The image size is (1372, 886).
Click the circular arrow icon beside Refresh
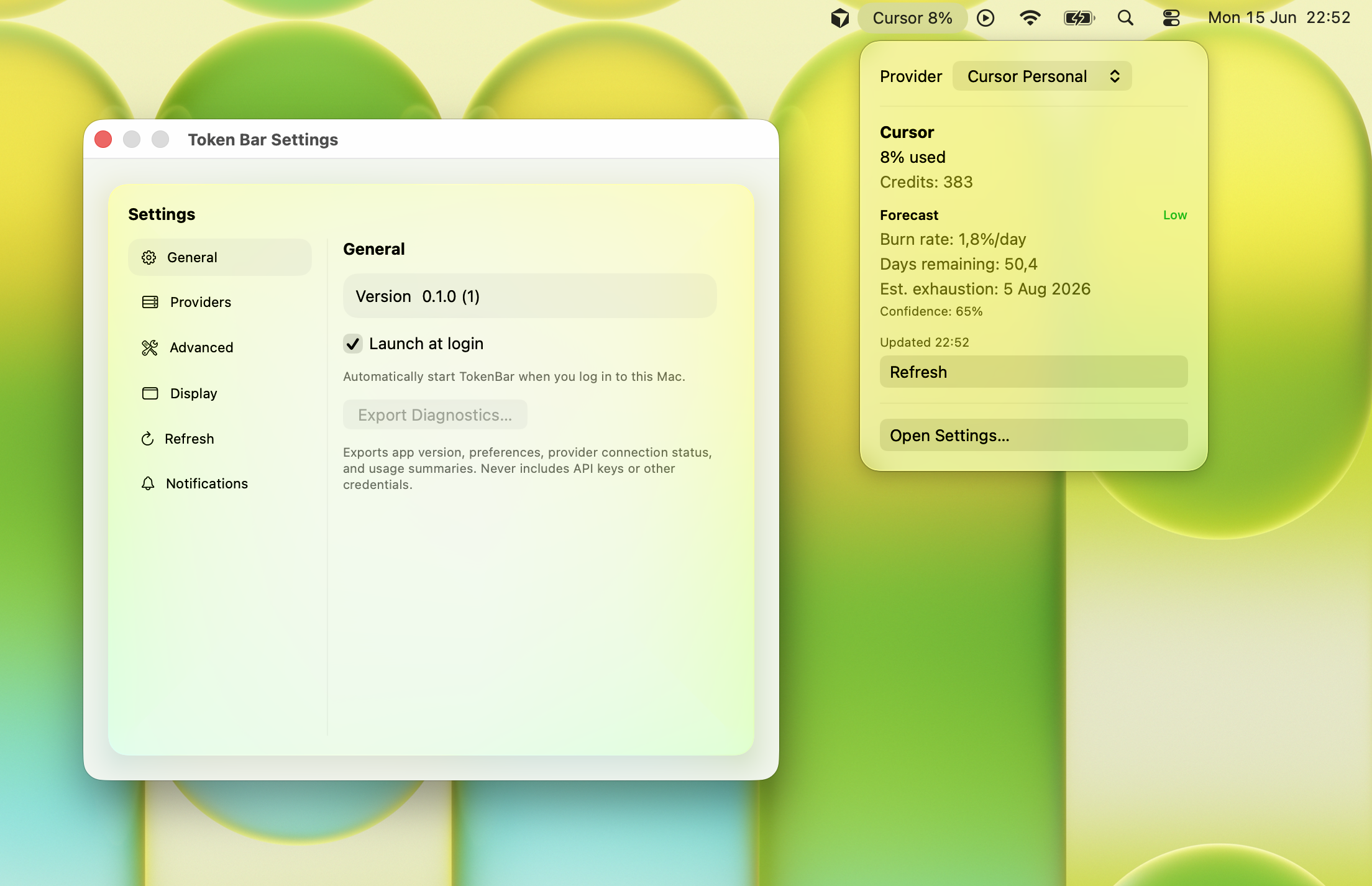click(147, 439)
